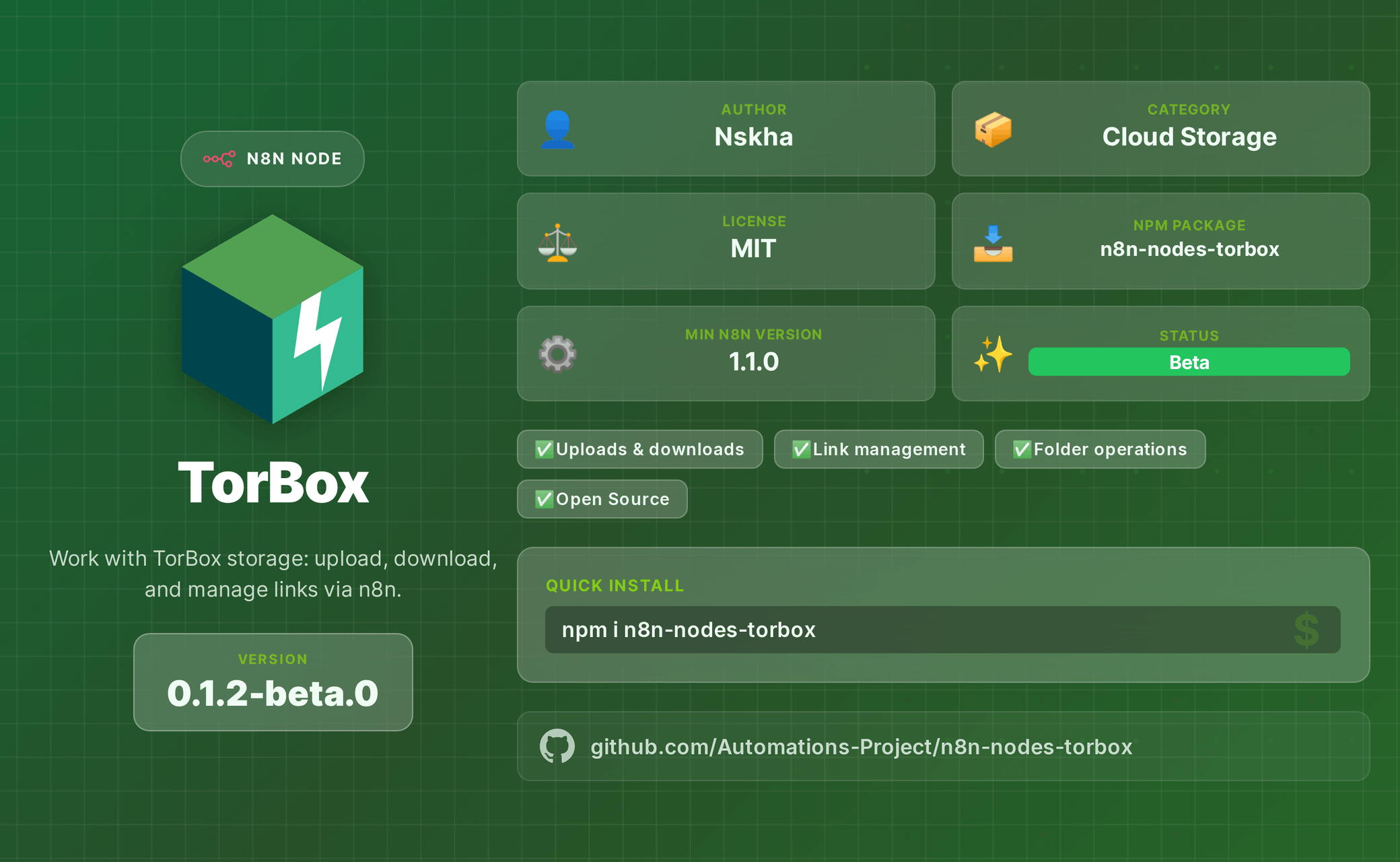Click the dollar sign prompt icon
The width and height of the screenshot is (1400, 862).
pyautogui.click(x=1306, y=630)
